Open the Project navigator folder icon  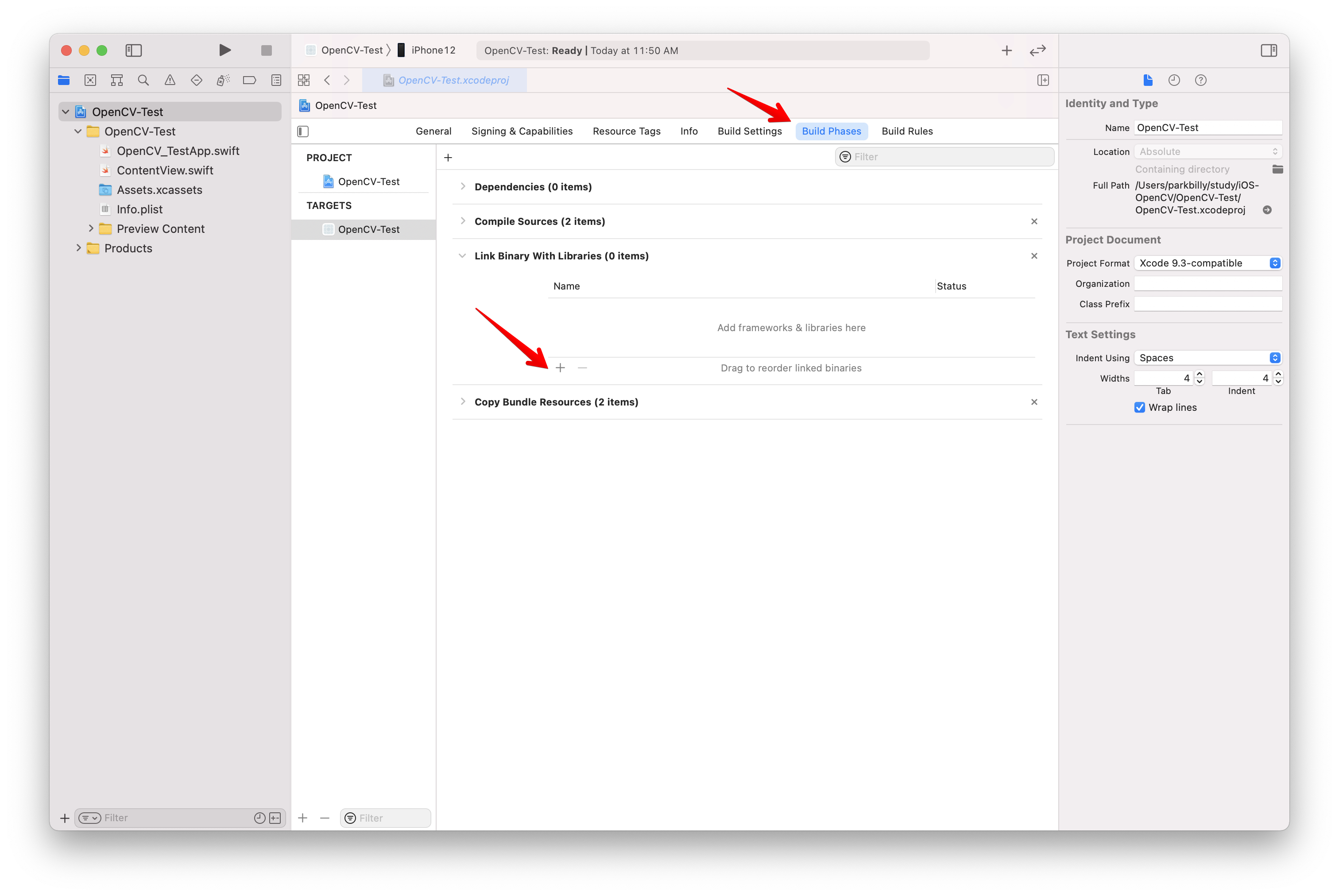63,80
